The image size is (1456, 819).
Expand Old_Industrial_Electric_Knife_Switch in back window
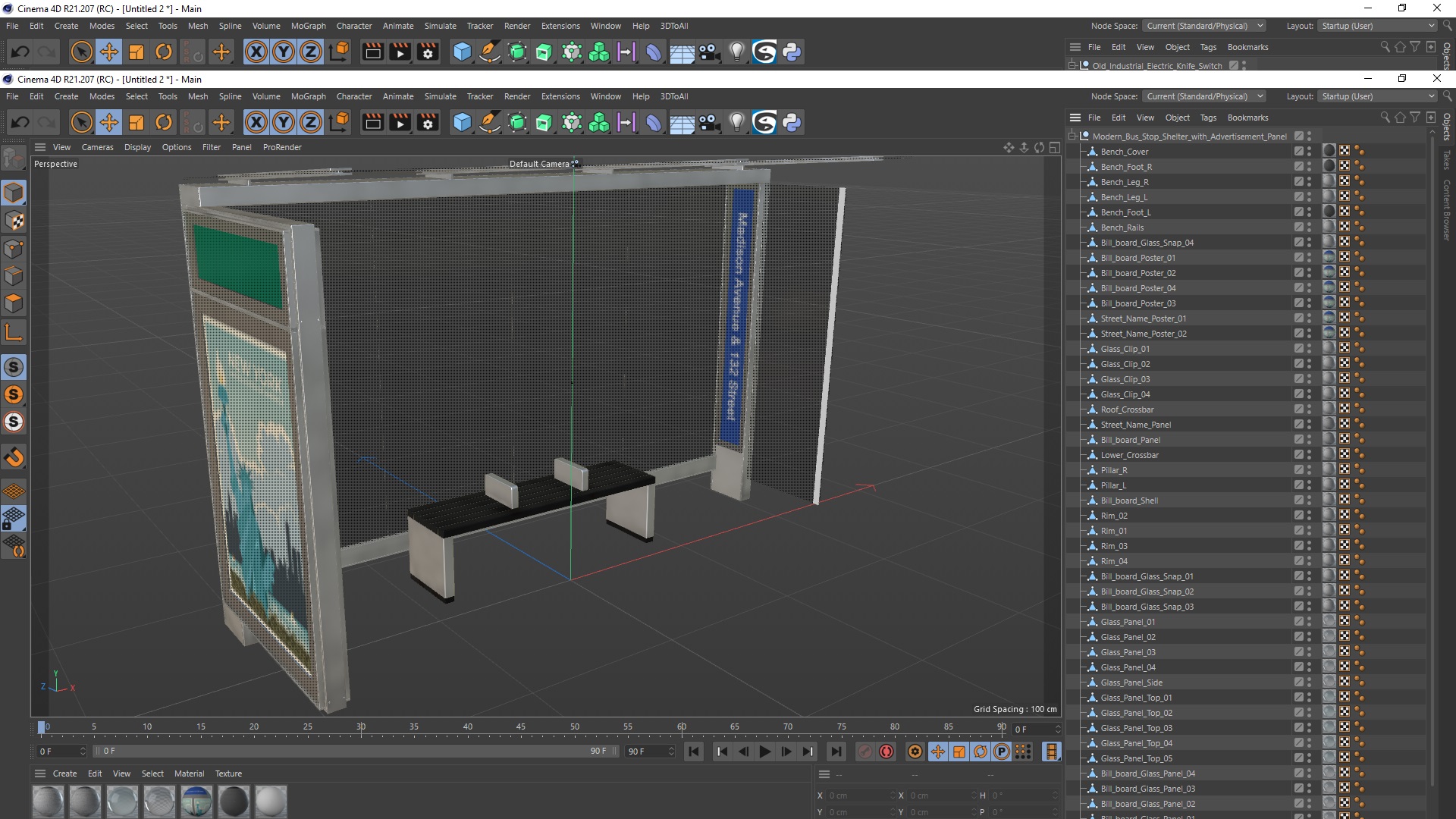[x=1072, y=66]
